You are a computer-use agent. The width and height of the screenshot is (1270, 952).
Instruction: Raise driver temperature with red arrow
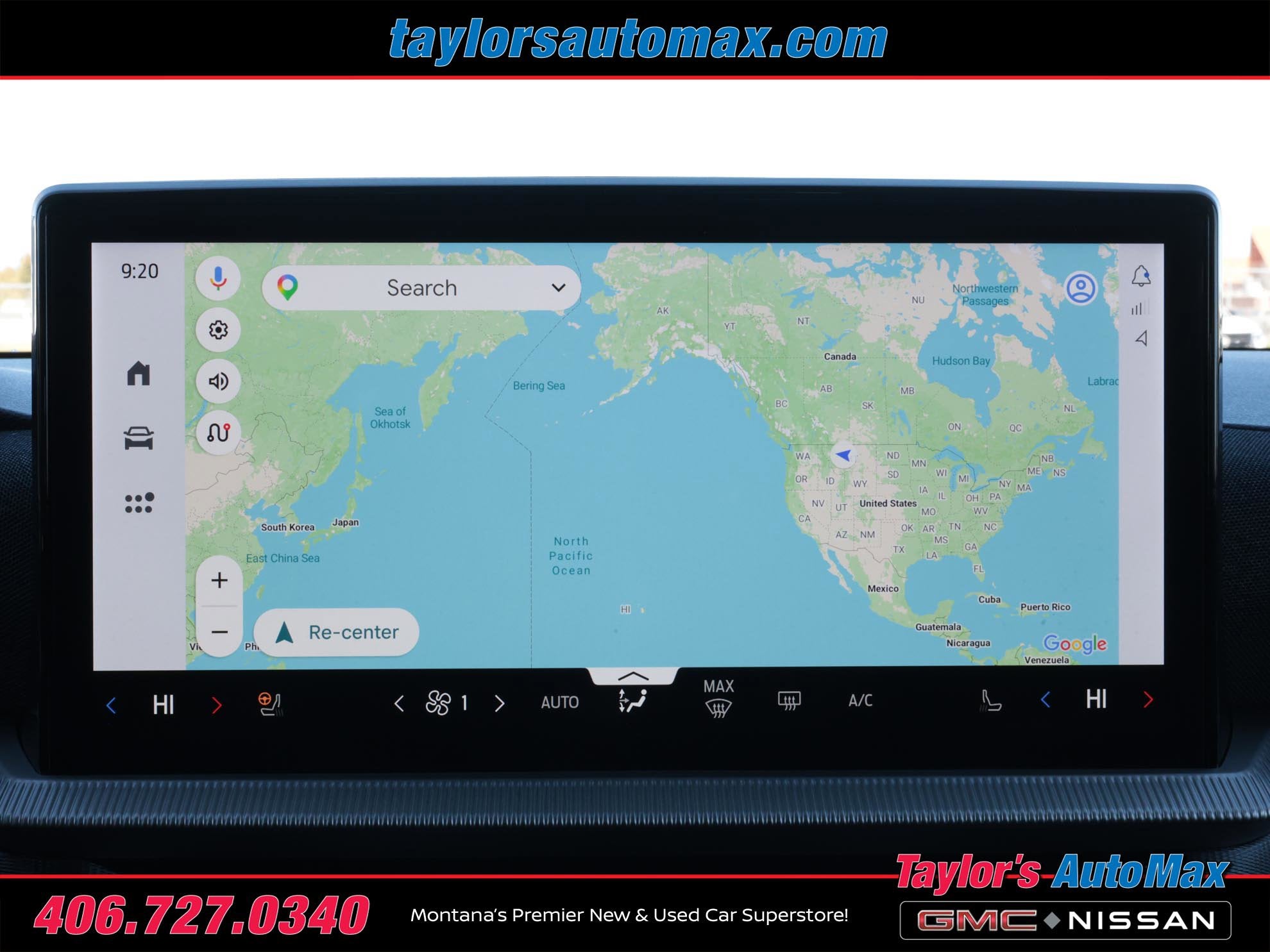217,705
